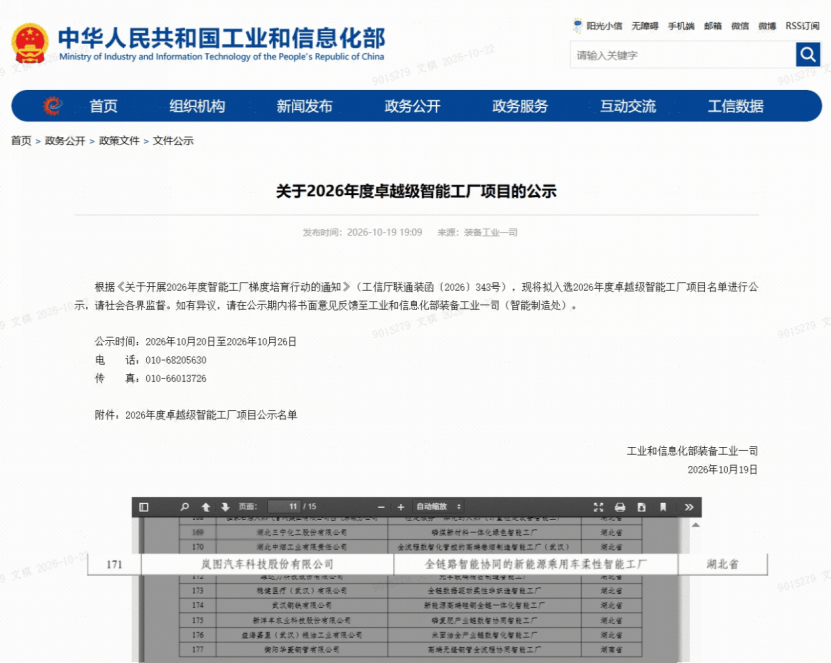Screen dimensions: 831x663
Task: Open the RSS订阅 subscription link
Action: (802, 26)
